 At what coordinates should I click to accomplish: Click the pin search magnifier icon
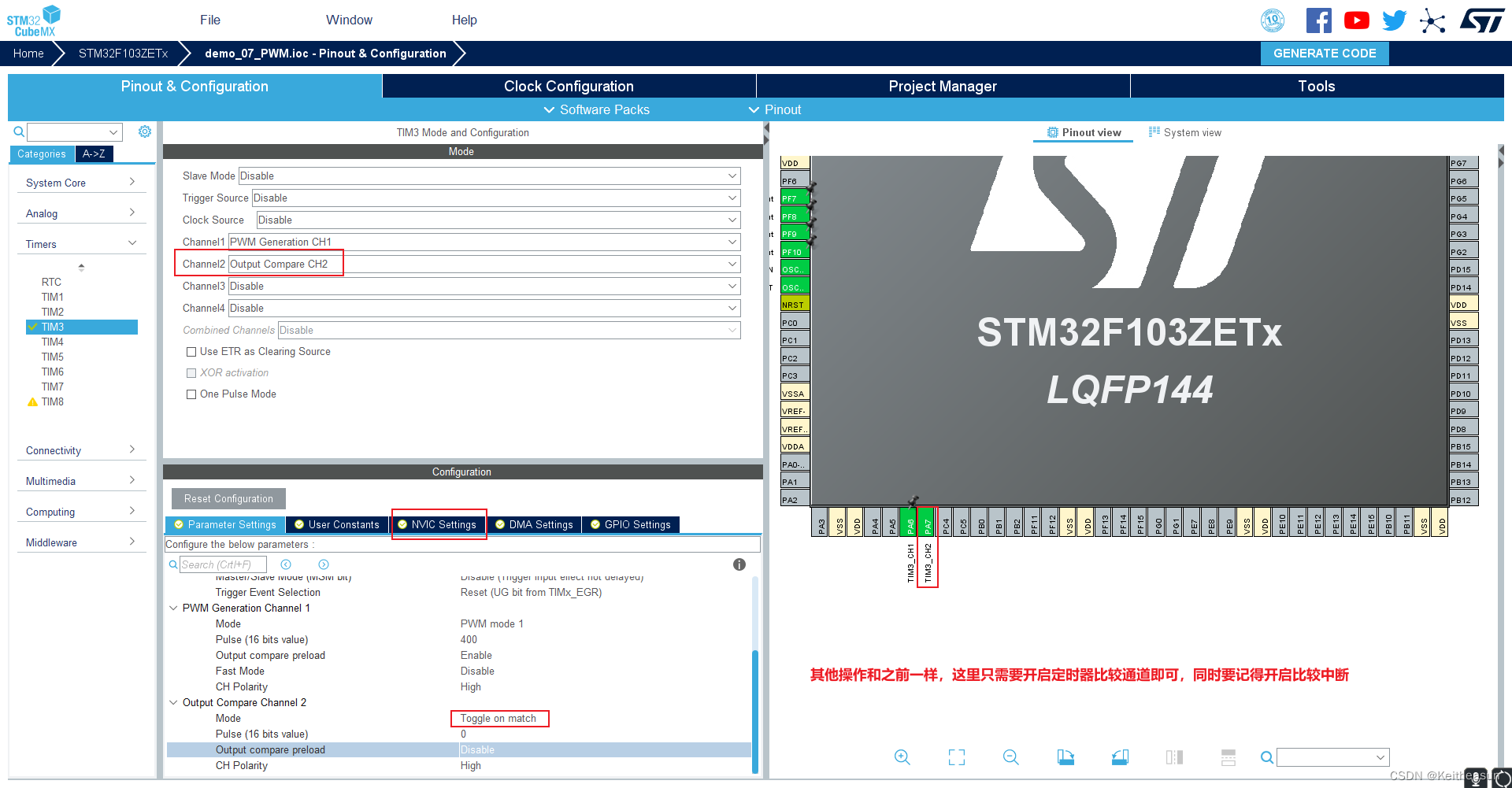(x=1266, y=757)
